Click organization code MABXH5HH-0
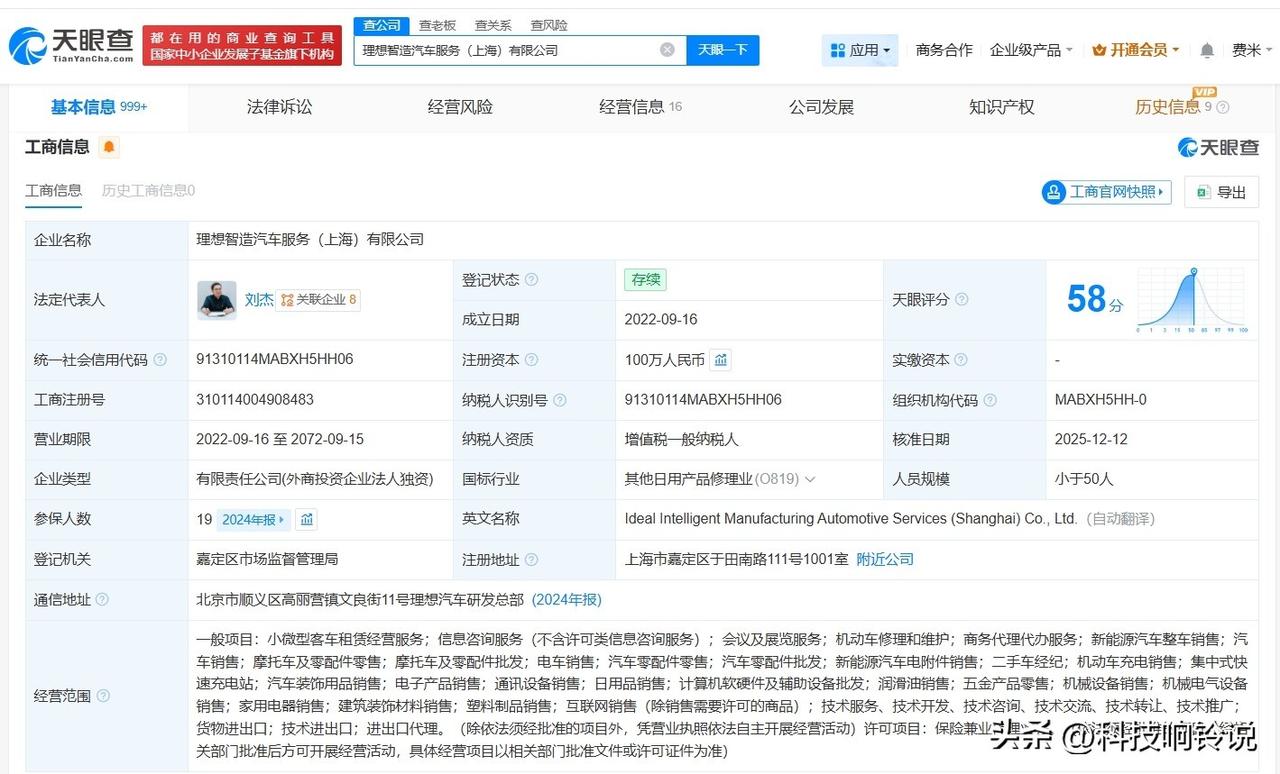 1101,399
